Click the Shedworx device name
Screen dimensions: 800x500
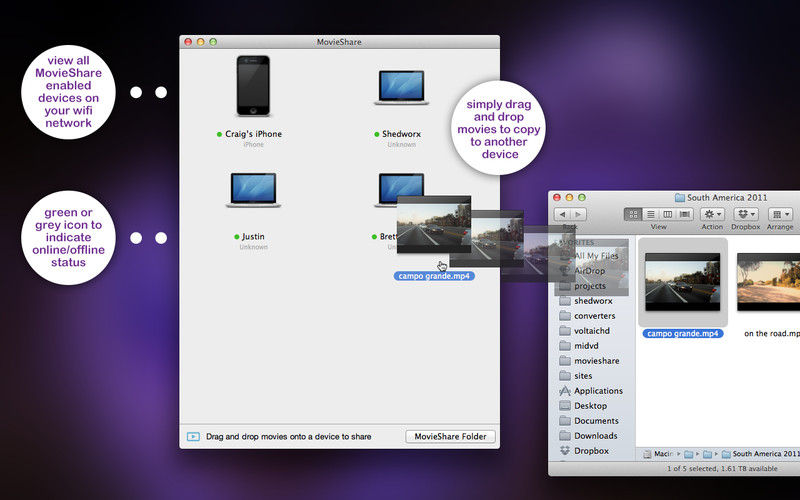coord(402,134)
